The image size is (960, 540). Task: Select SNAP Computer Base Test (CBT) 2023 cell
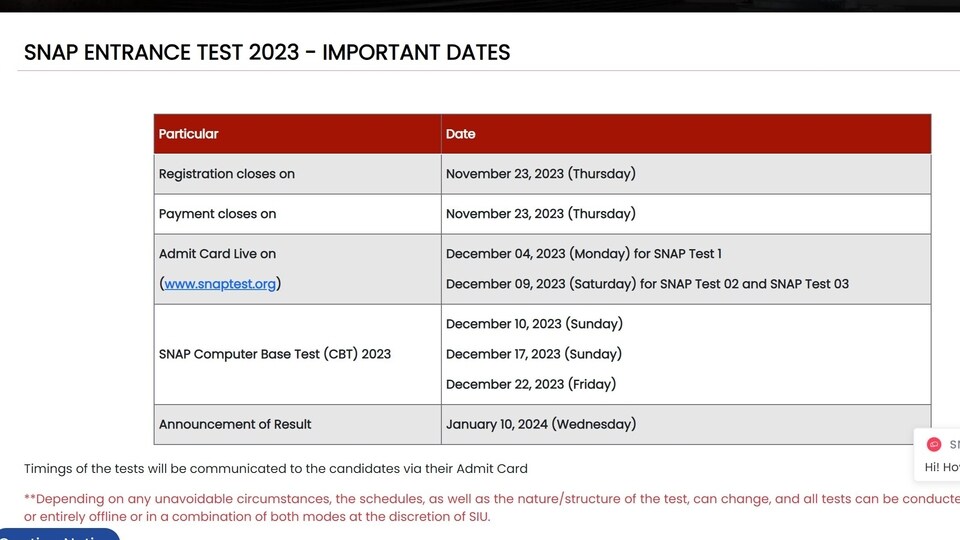298,354
